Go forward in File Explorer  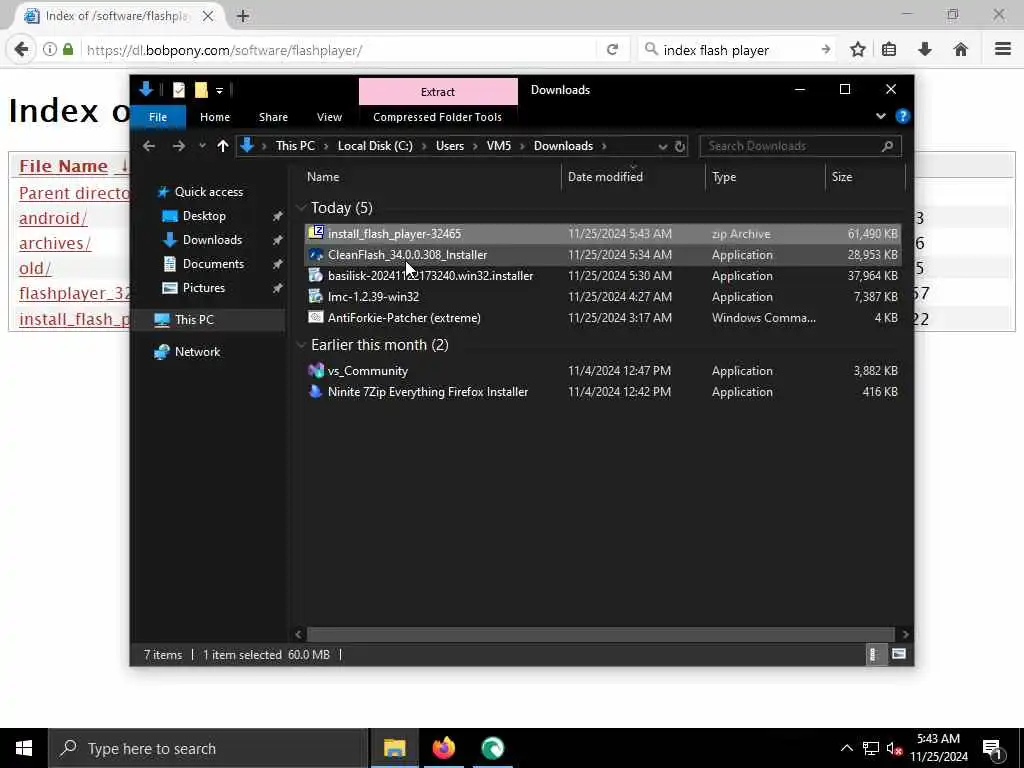(x=178, y=146)
